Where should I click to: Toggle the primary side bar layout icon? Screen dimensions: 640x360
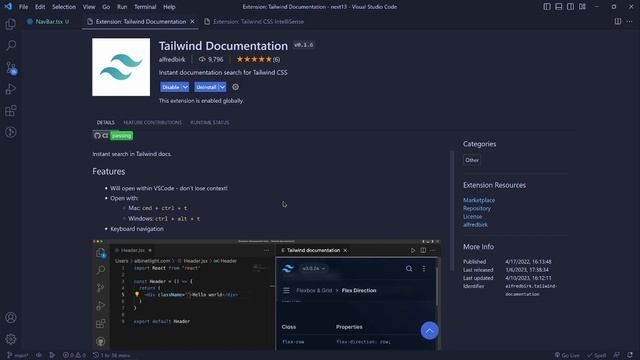547,7
